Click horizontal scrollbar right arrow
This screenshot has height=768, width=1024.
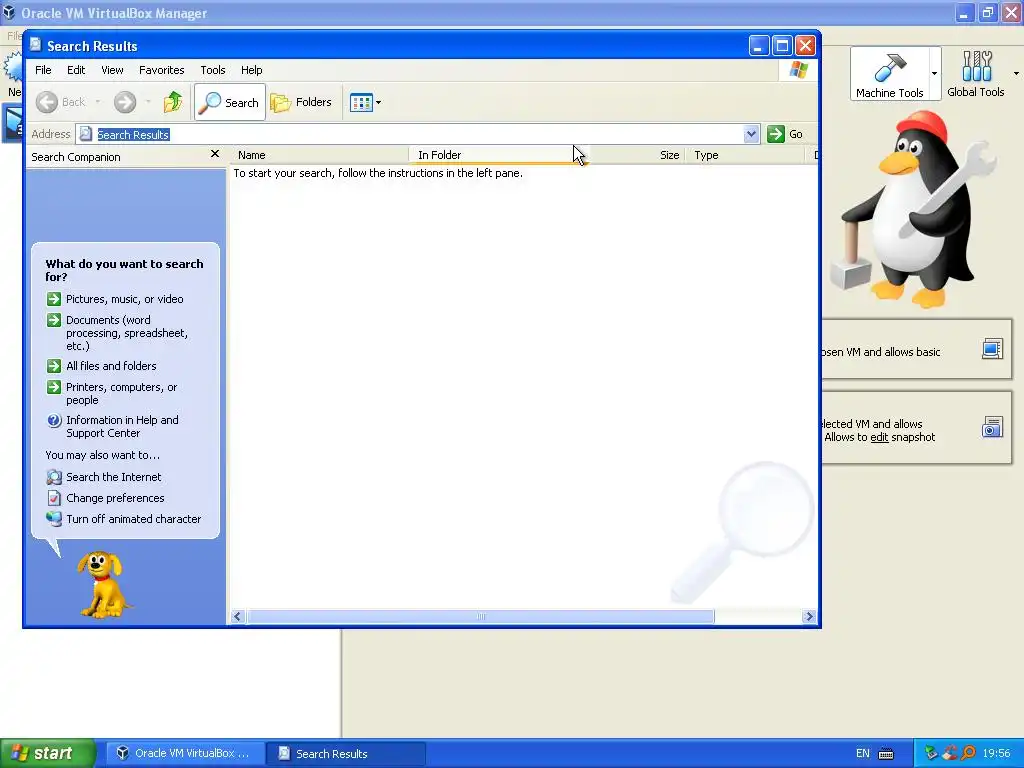(x=809, y=616)
